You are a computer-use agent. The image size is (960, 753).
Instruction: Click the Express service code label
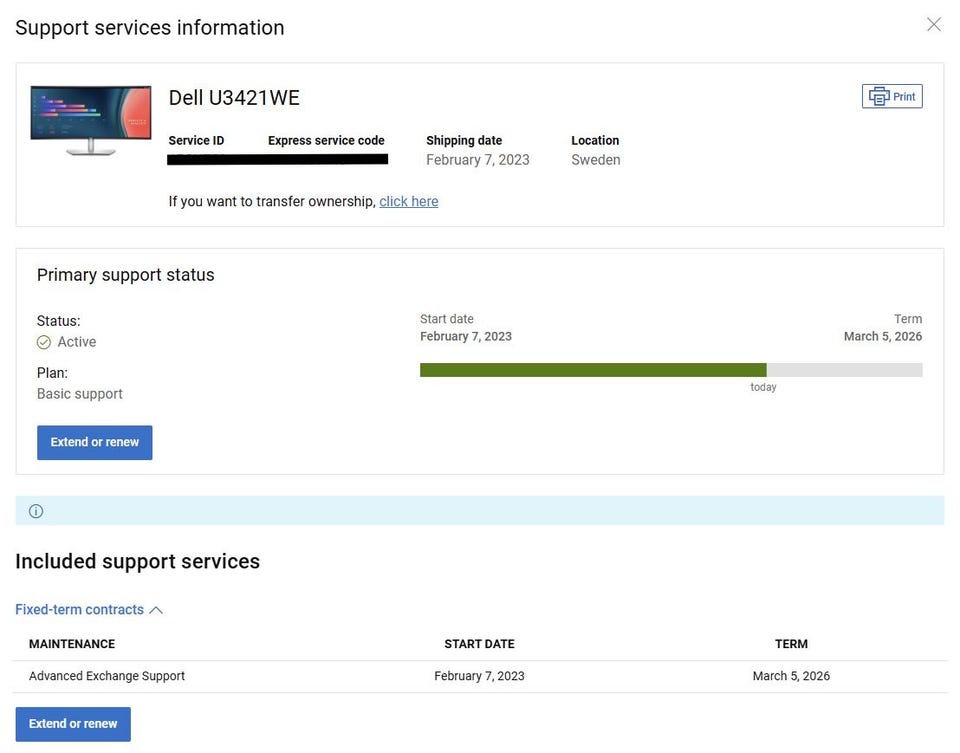click(326, 140)
